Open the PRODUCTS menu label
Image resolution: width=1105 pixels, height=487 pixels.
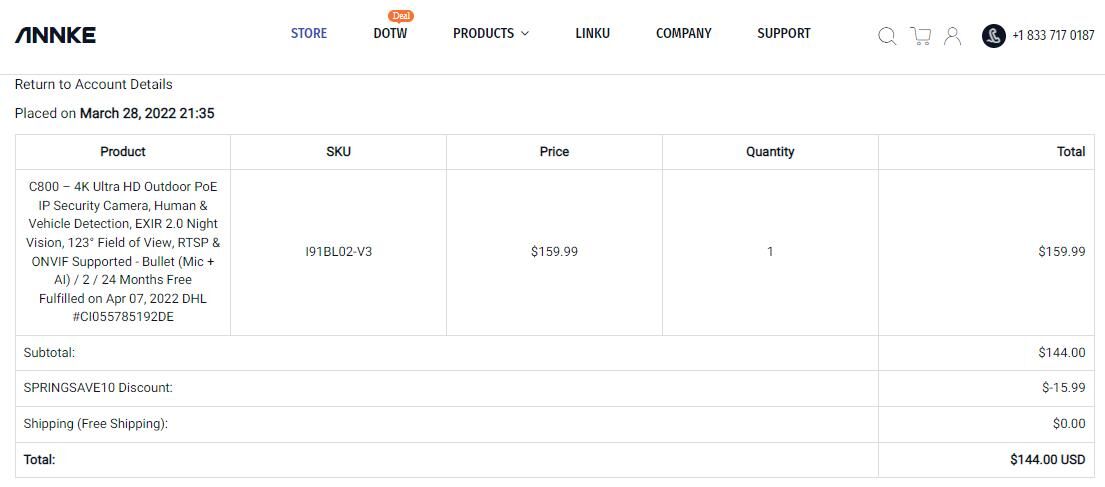tap(483, 33)
